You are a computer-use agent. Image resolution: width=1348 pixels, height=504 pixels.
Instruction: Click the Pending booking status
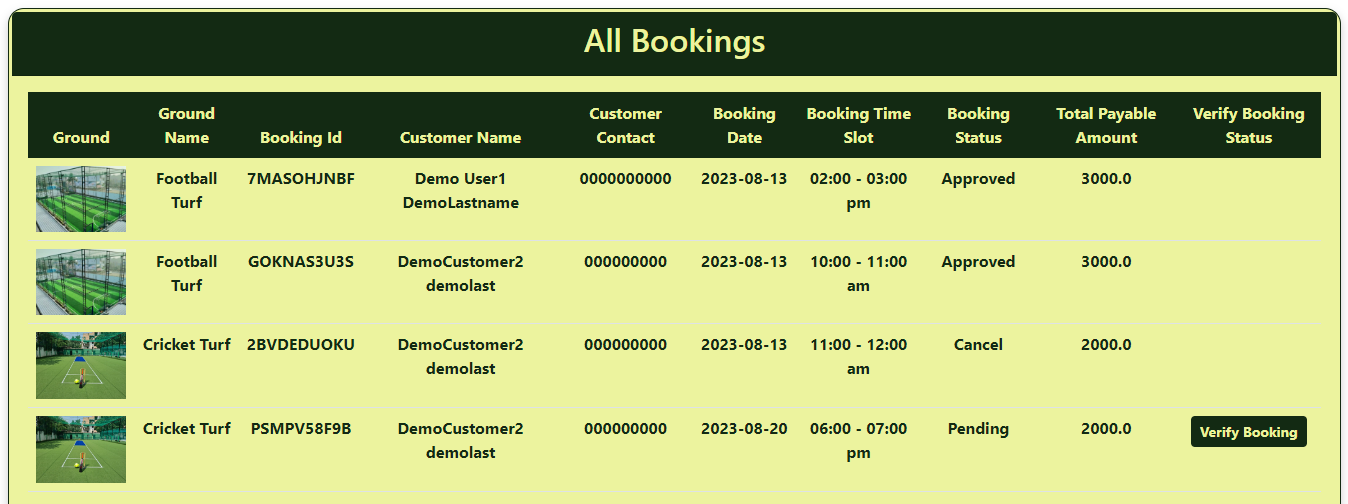pos(978,429)
